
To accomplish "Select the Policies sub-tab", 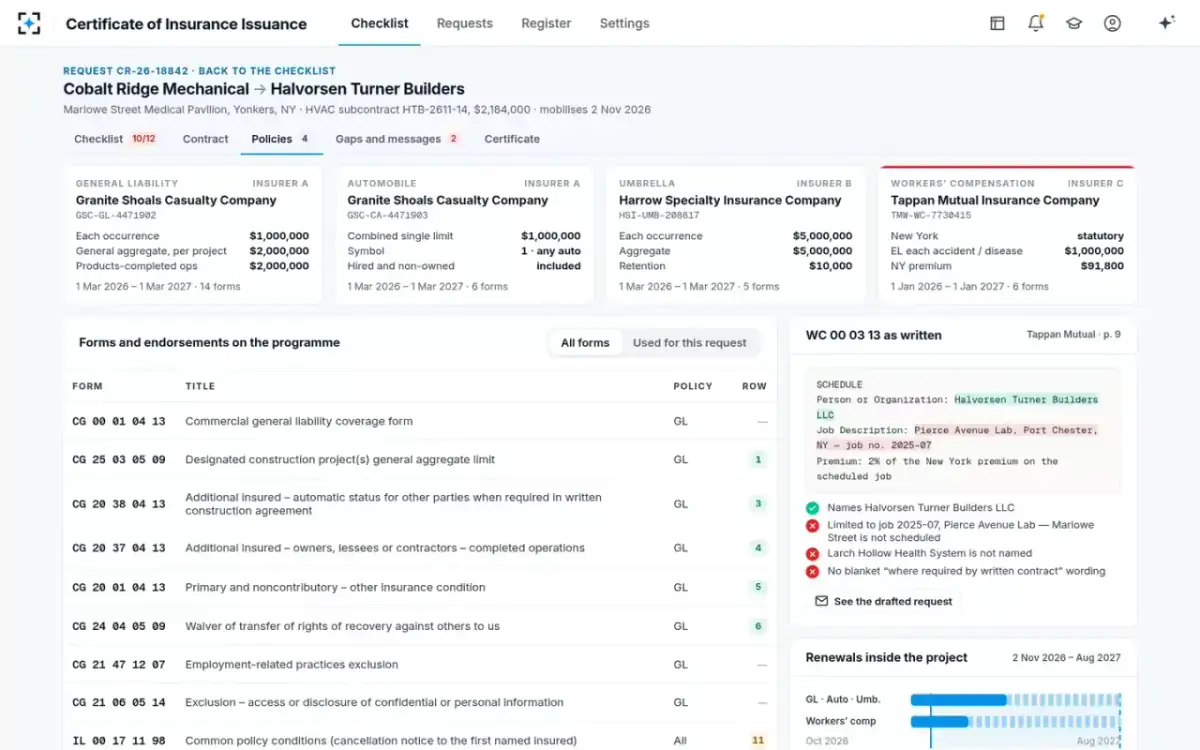I will pos(281,139).
